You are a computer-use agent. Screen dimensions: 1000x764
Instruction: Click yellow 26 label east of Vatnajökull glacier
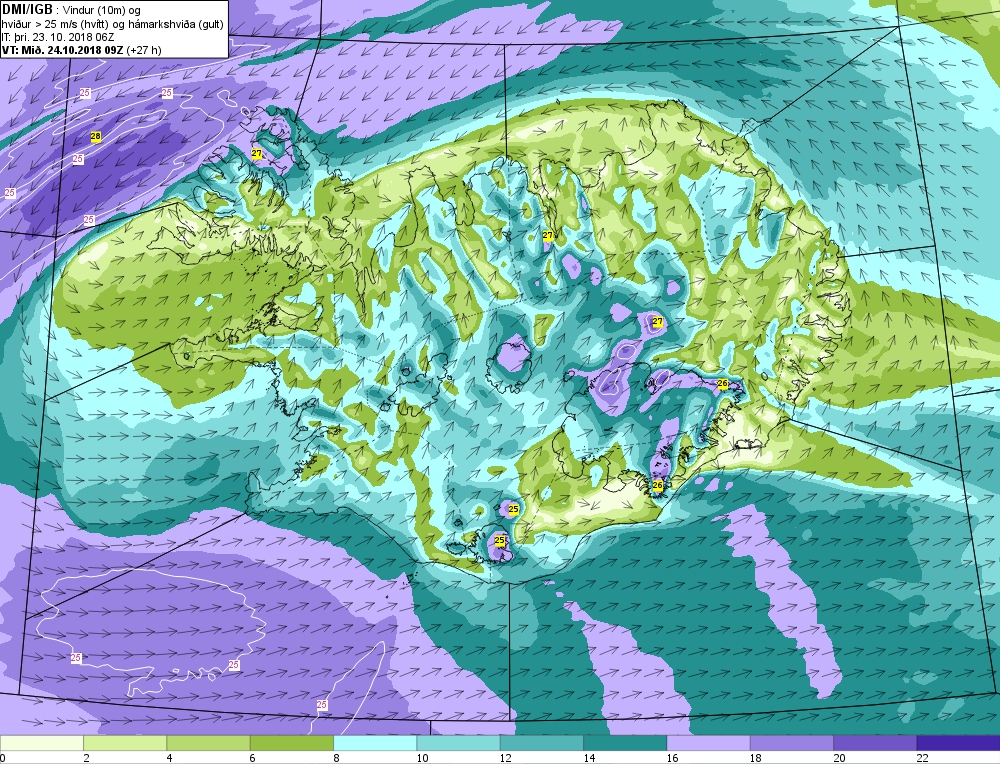pos(723,383)
